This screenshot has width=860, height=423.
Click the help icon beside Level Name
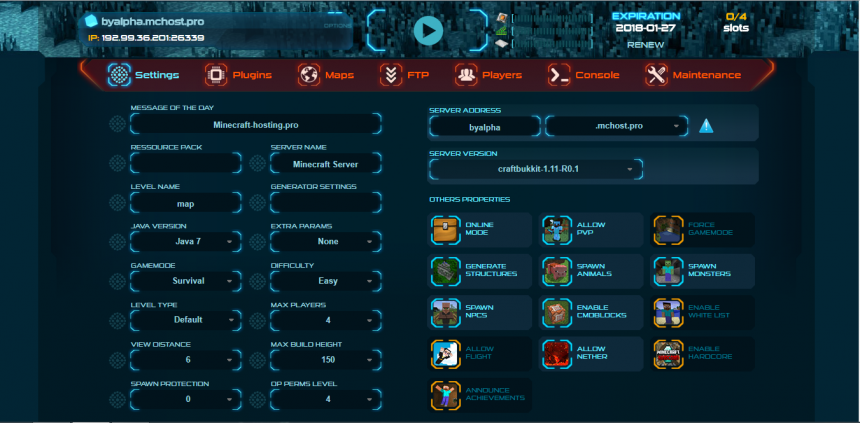pyautogui.click(x=117, y=203)
